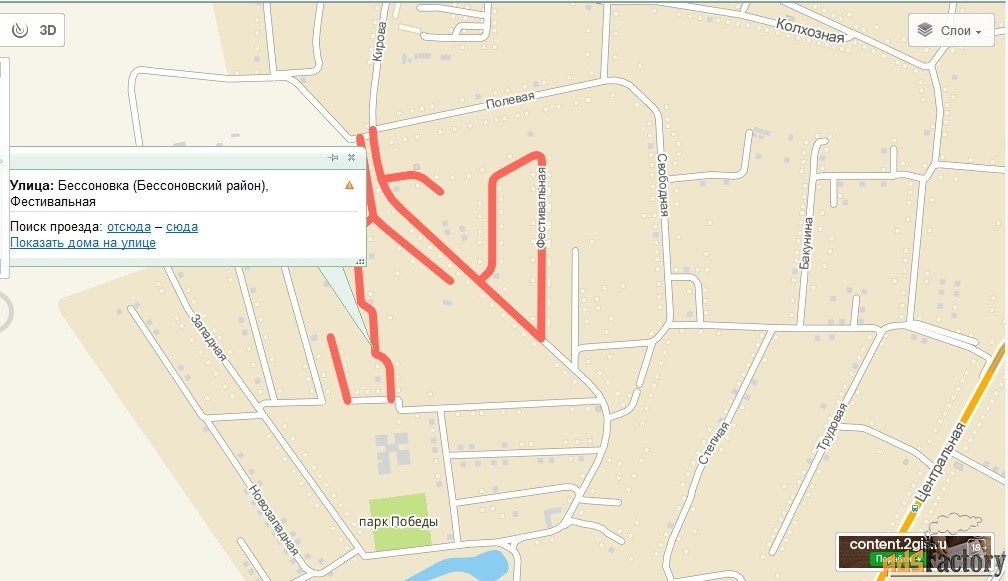Close the Фестивальная street info popup
1008x581 pixels.
click(352, 157)
